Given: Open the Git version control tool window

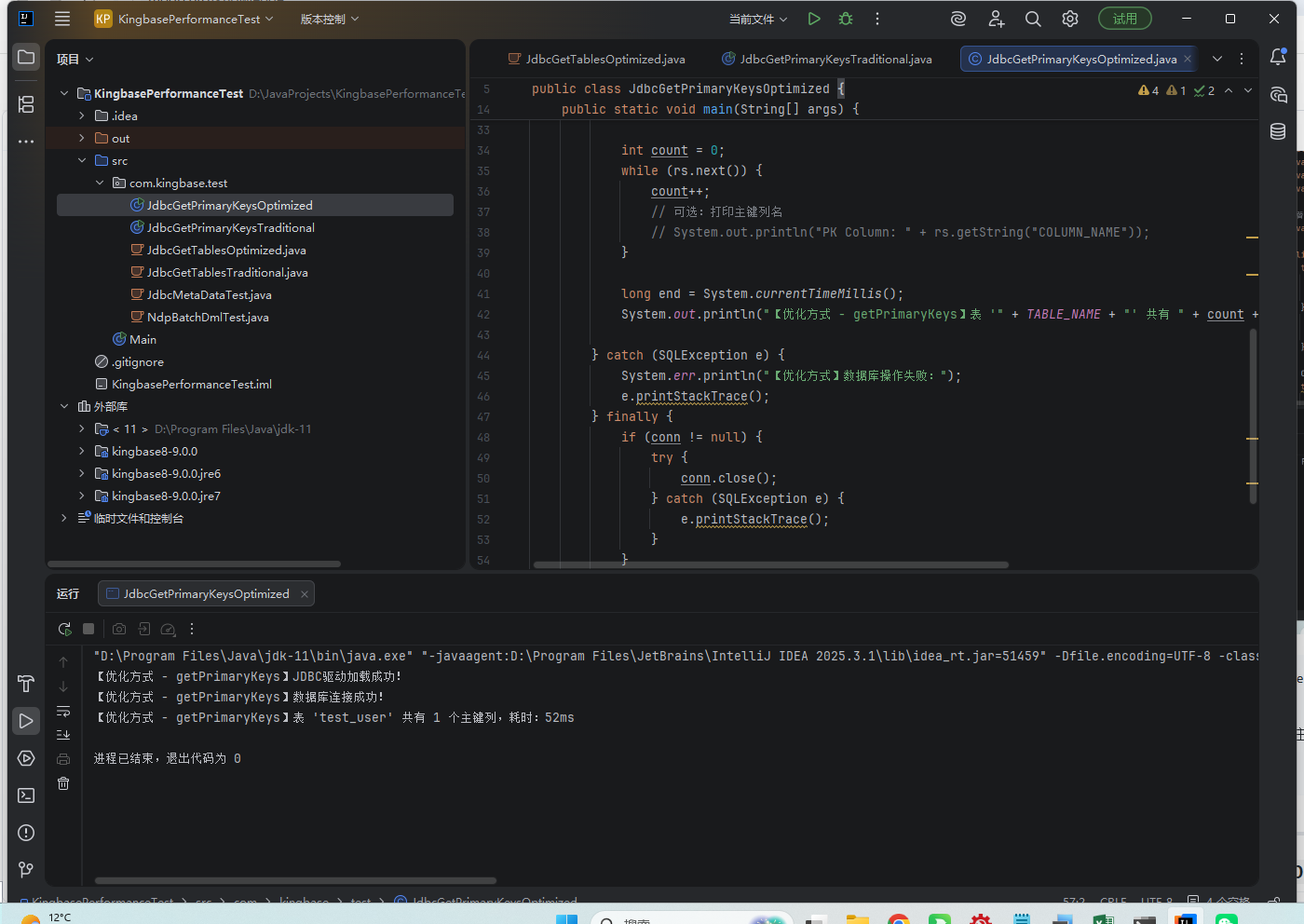Looking at the screenshot, I should pos(26,870).
